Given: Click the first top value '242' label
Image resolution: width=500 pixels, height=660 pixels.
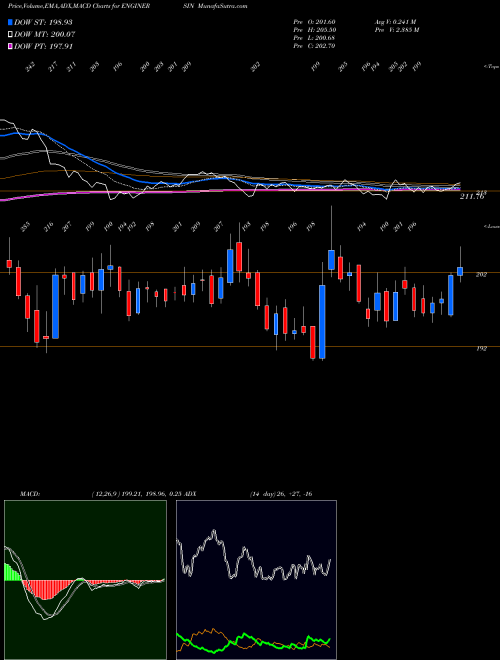Looking at the screenshot, I should point(29,67).
